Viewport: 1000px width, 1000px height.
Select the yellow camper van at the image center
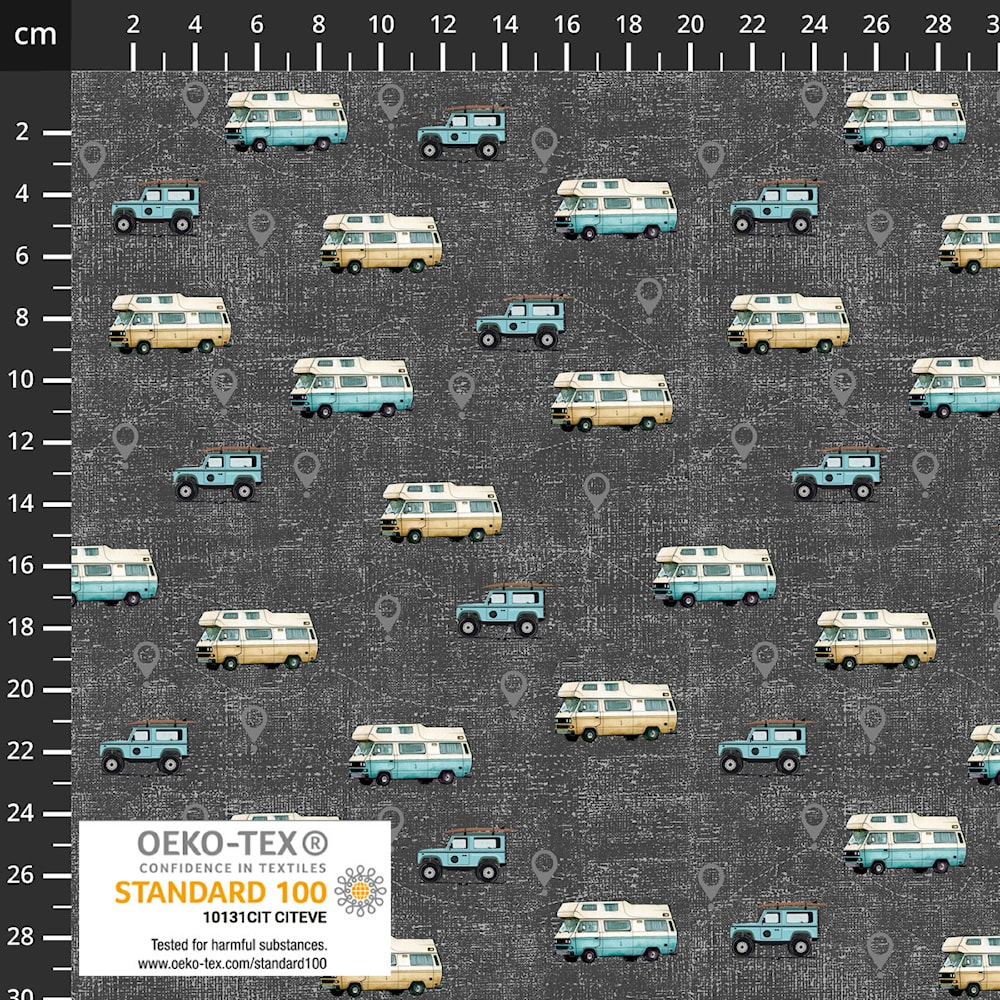click(441, 512)
